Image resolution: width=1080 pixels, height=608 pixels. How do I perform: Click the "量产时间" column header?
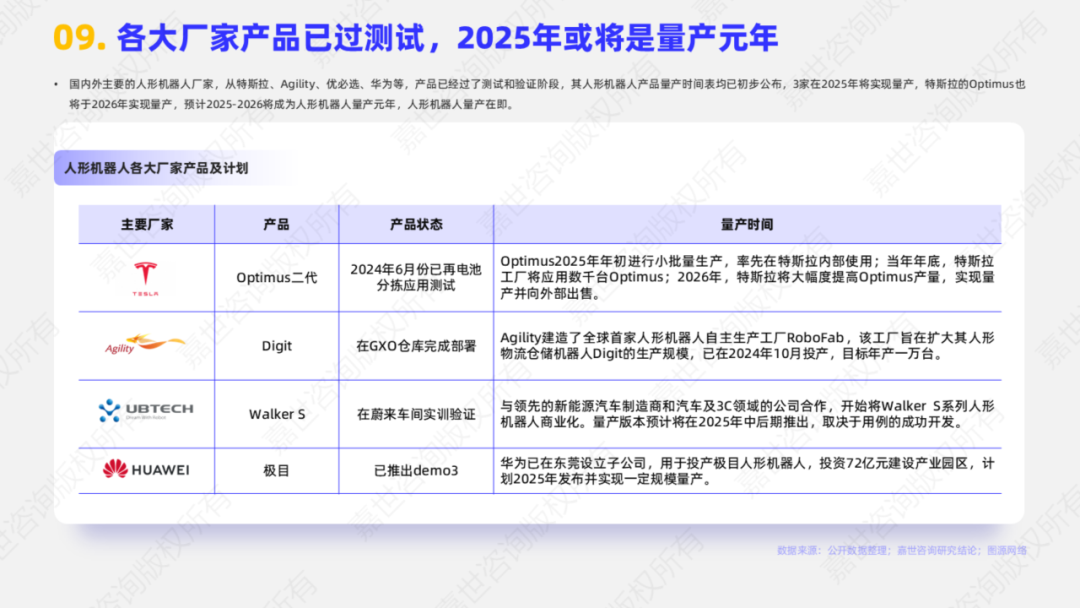coord(747,224)
